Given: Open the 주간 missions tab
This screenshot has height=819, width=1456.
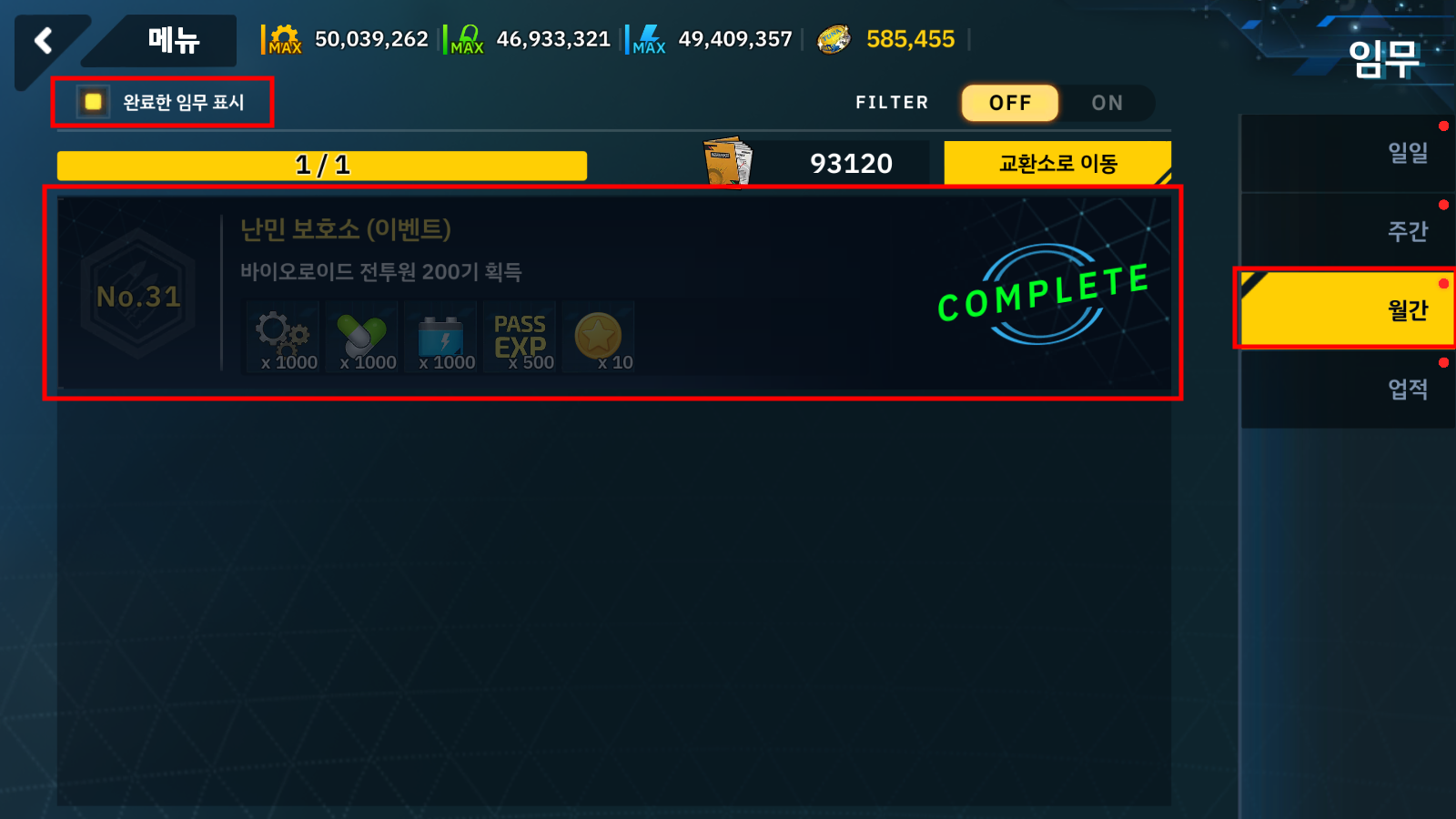Looking at the screenshot, I should pyautogui.click(x=1348, y=231).
